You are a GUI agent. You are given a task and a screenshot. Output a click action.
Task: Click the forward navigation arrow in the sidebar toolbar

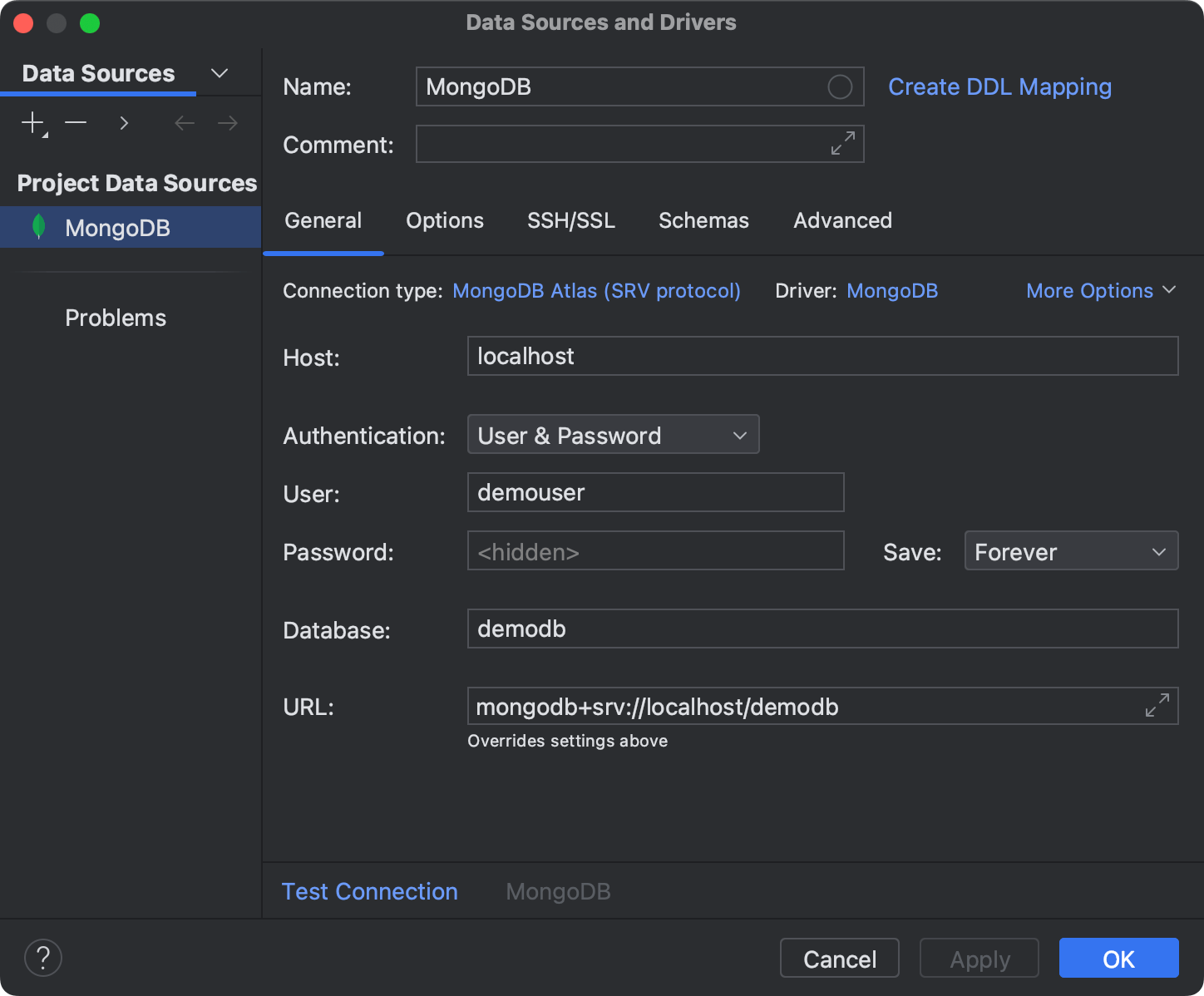[x=227, y=122]
